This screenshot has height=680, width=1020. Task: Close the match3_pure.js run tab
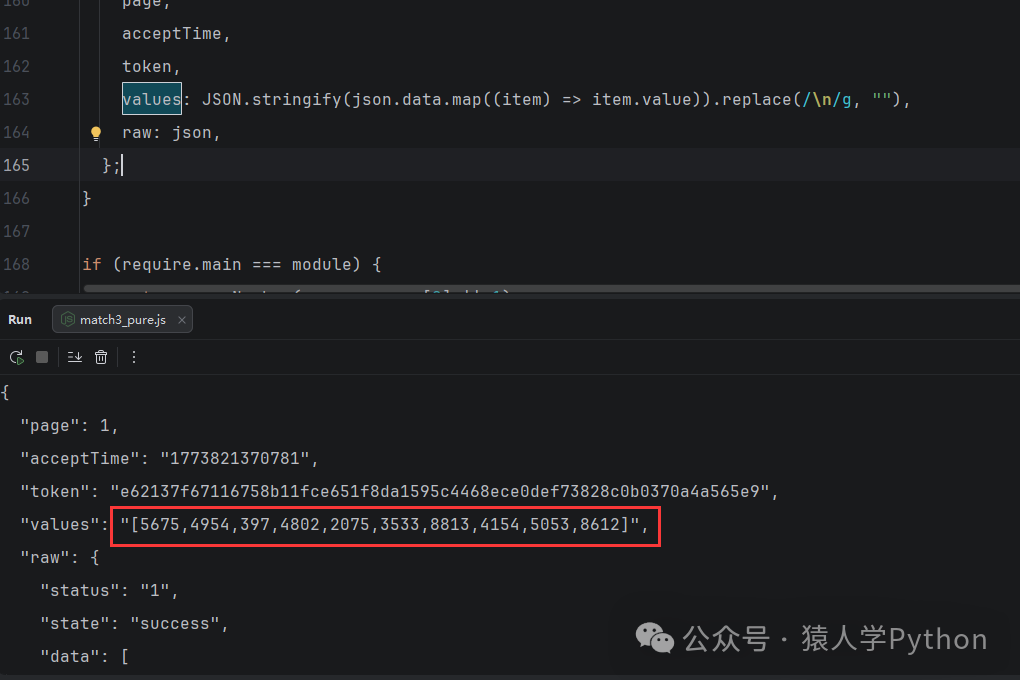pyautogui.click(x=182, y=320)
